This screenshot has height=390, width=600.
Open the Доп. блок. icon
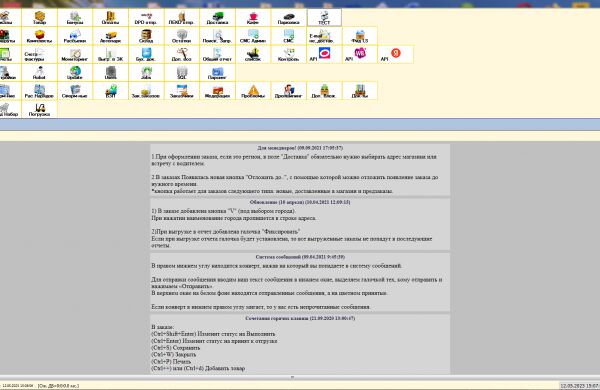324,91
